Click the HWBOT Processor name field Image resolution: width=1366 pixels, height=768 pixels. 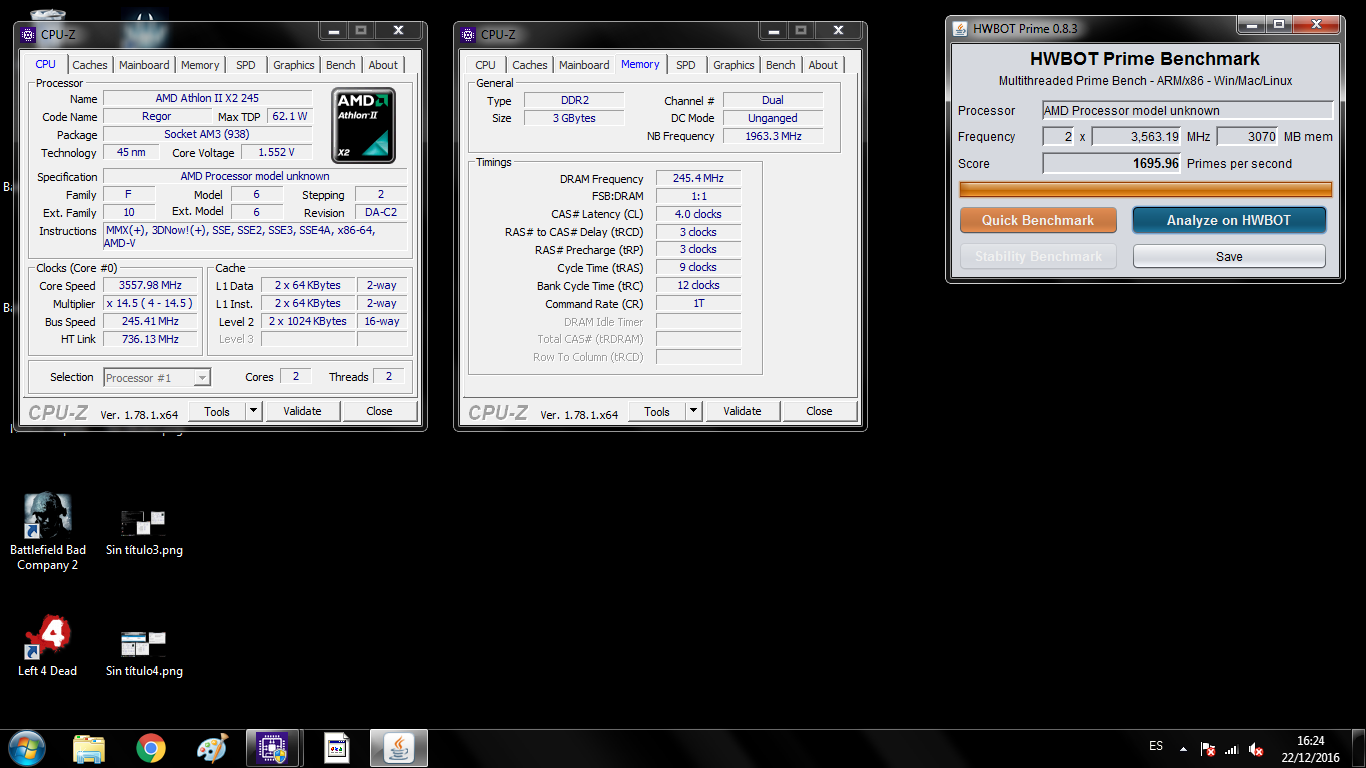pyautogui.click(x=1188, y=111)
